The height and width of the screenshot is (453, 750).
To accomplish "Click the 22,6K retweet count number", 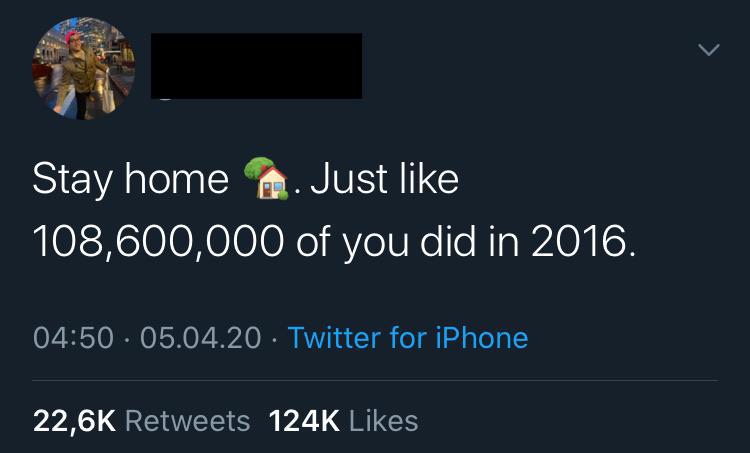I will click(x=74, y=422).
